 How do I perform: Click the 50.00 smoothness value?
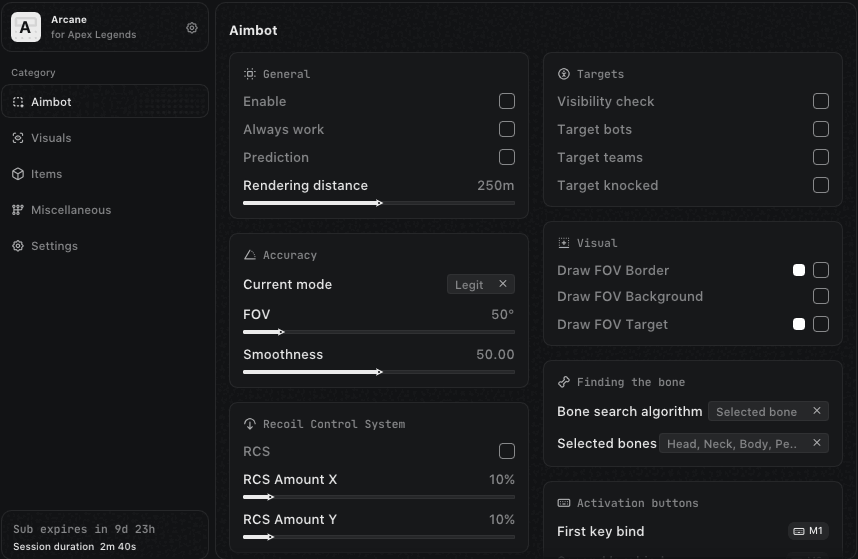click(x=495, y=354)
